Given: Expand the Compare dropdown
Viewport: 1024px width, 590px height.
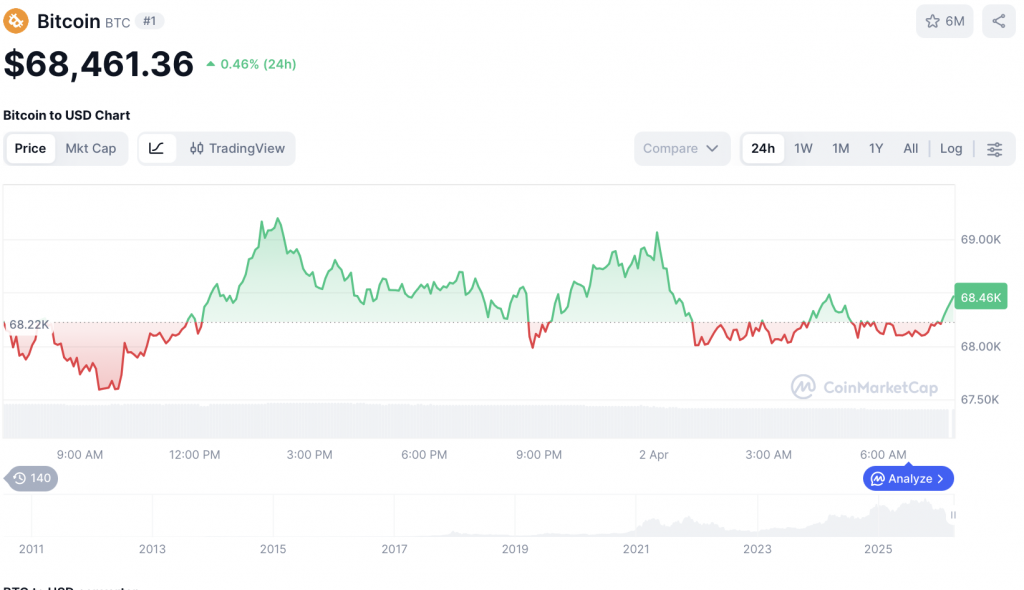Looking at the screenshot, I should point(681,149).
